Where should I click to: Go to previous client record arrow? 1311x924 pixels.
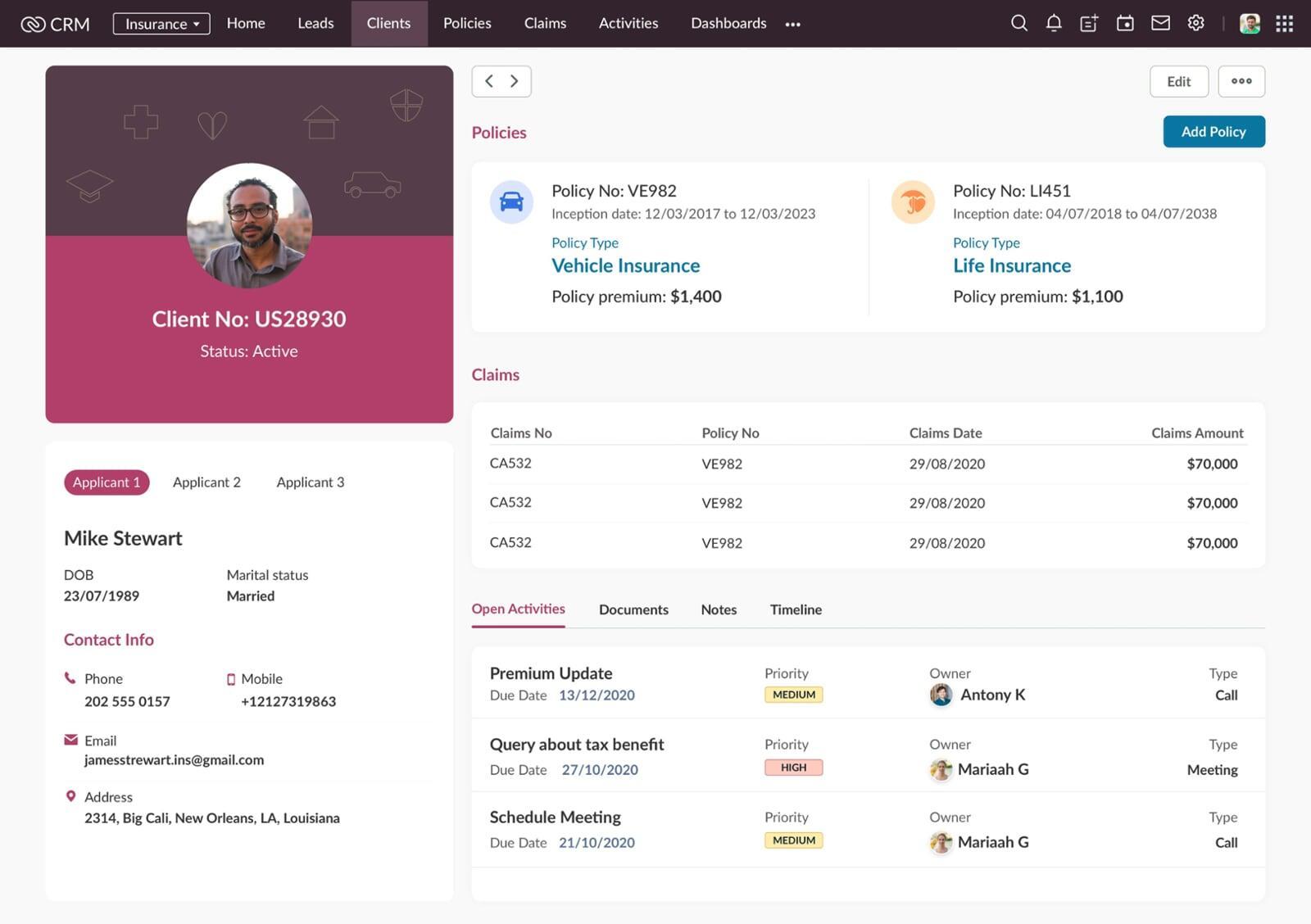point(489,81)
